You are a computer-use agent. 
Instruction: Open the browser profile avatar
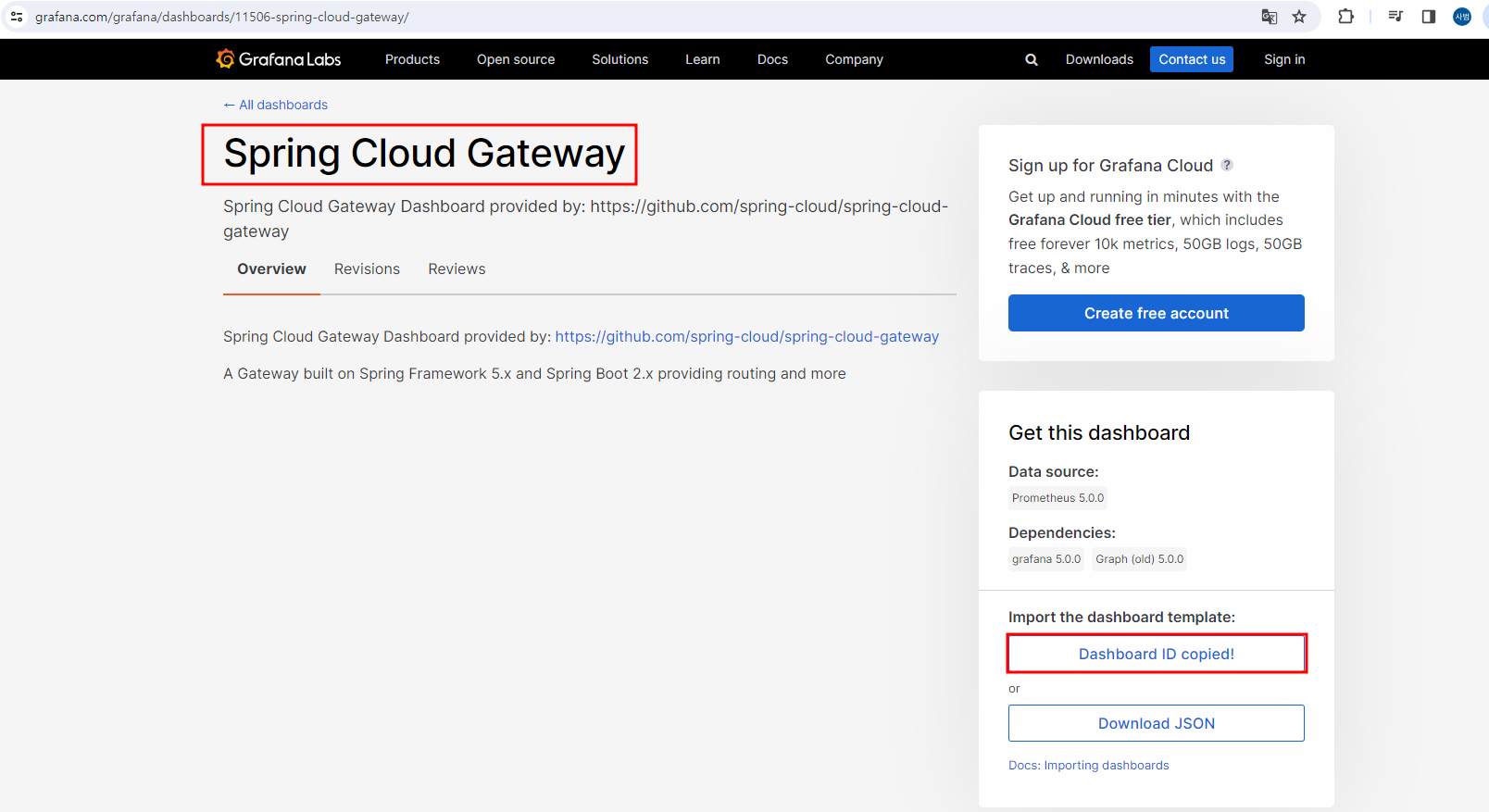point(1461,17)
